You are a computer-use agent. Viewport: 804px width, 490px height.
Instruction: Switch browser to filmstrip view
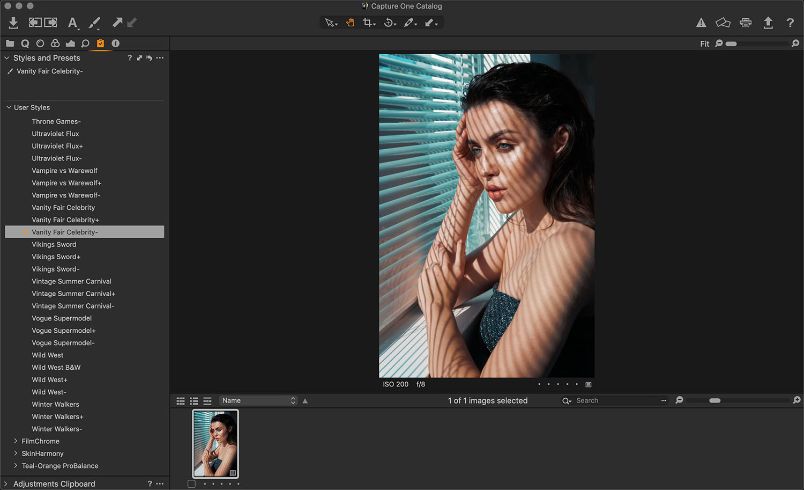[207, 401]
